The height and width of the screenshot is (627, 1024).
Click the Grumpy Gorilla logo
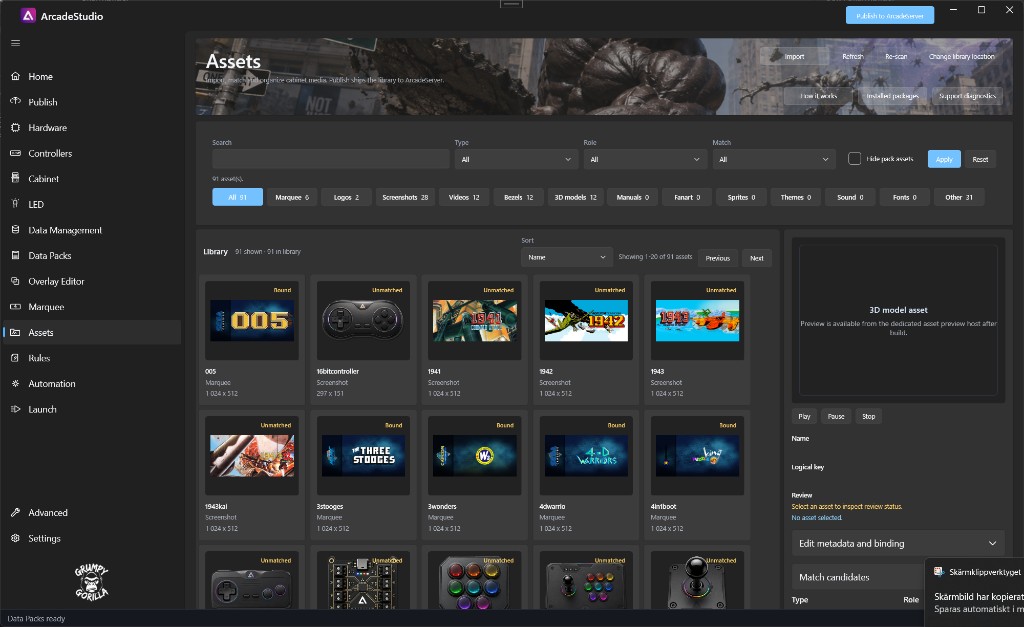pyautogui.click(x=91, y=581)
